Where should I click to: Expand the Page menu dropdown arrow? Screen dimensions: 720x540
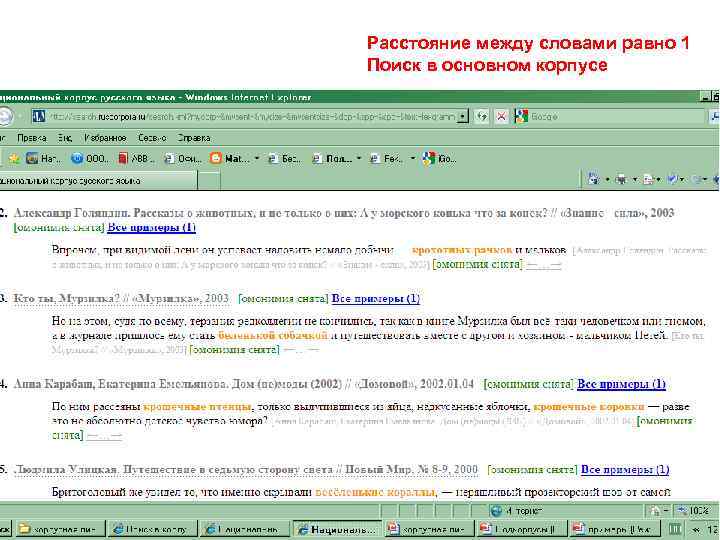tap(658, 180)
